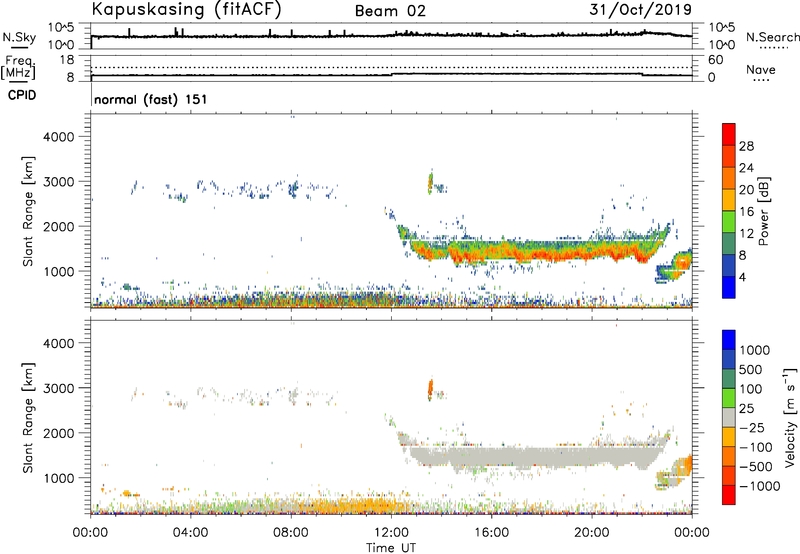The image size is (800, 554).
Task: Click the '-500' tick on the Velocity color bar
Action: tap(755, 467)
